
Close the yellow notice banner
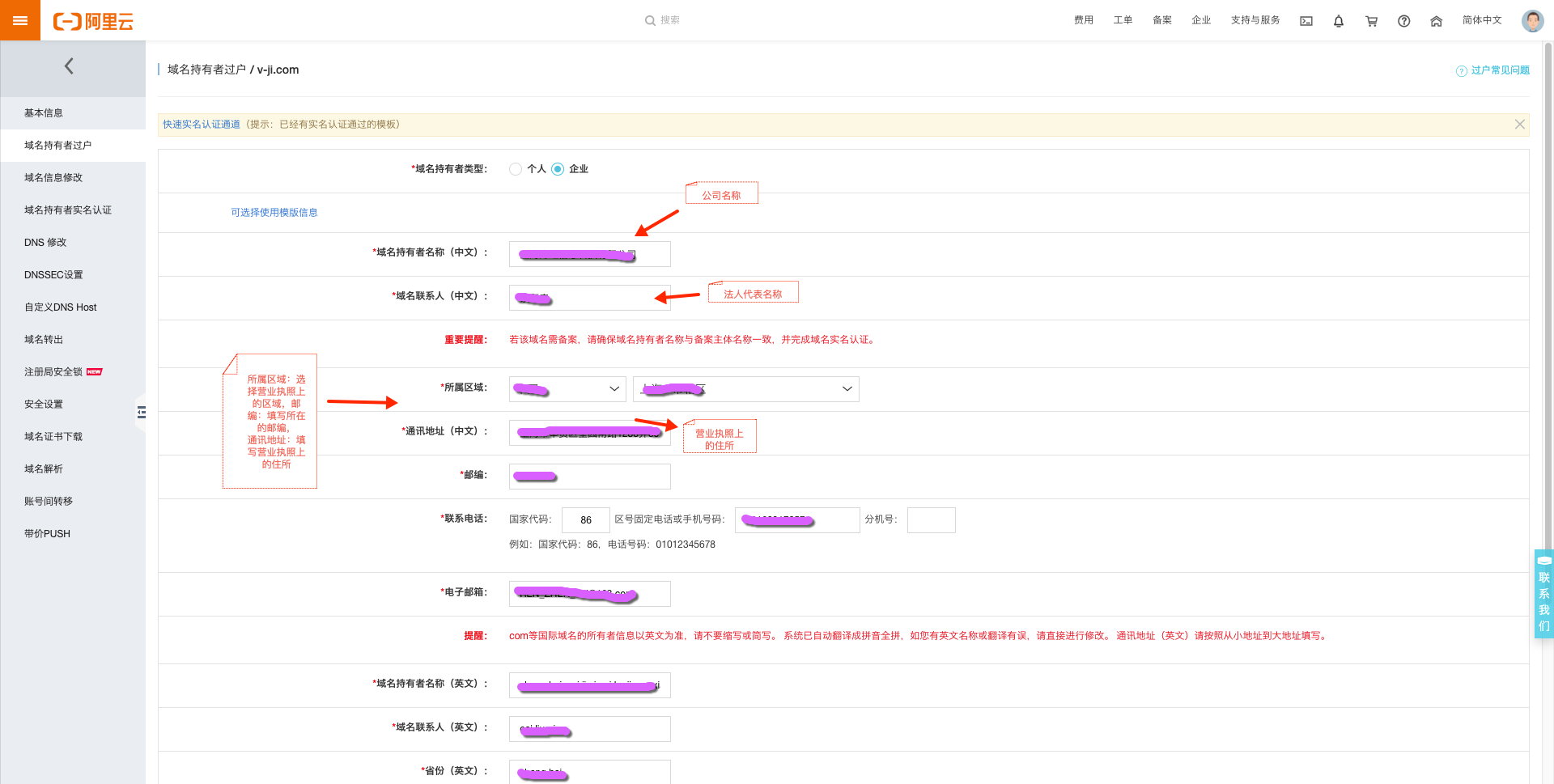(1519, 125)
